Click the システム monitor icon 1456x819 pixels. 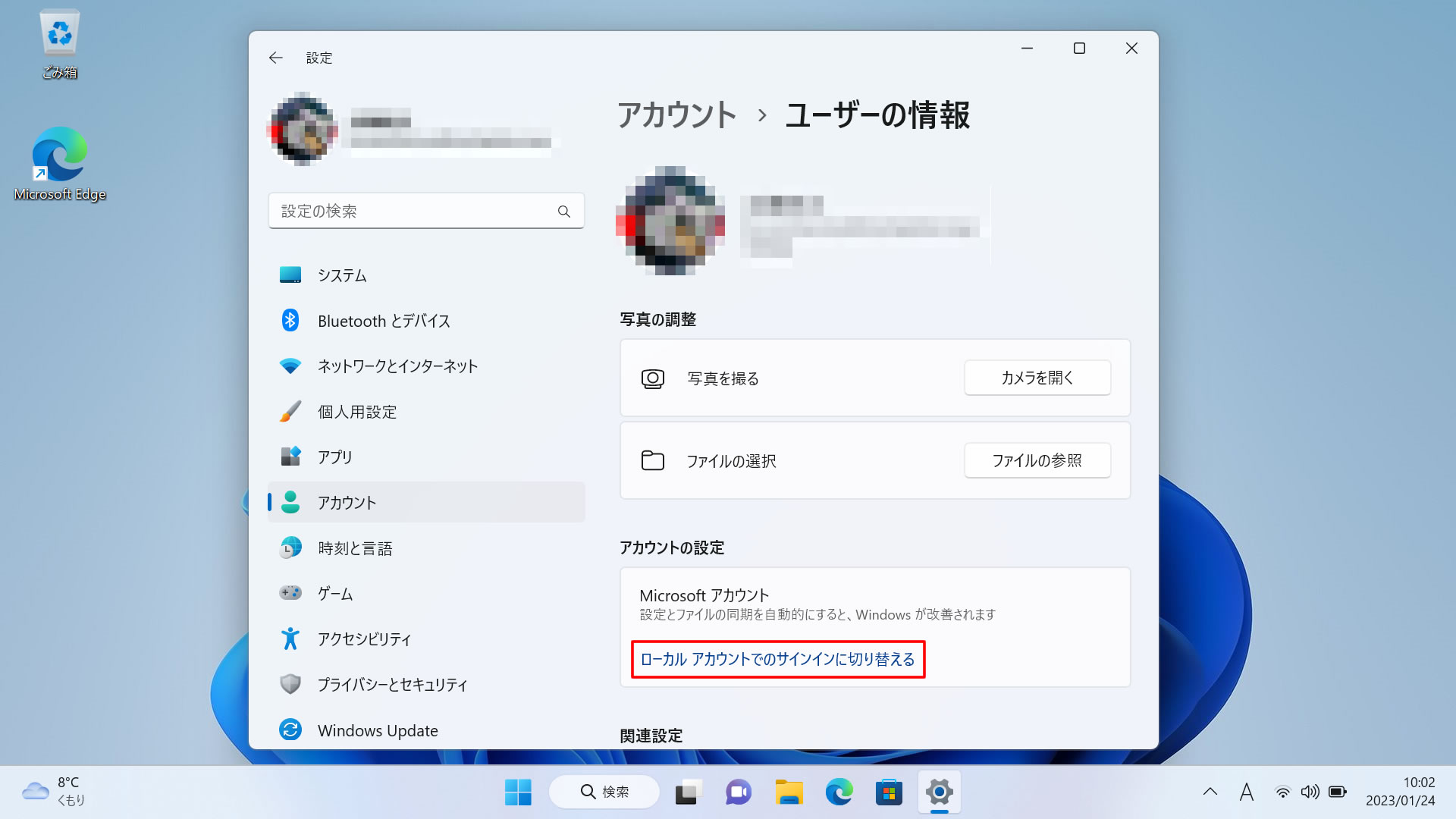click(x=290, y=275)
